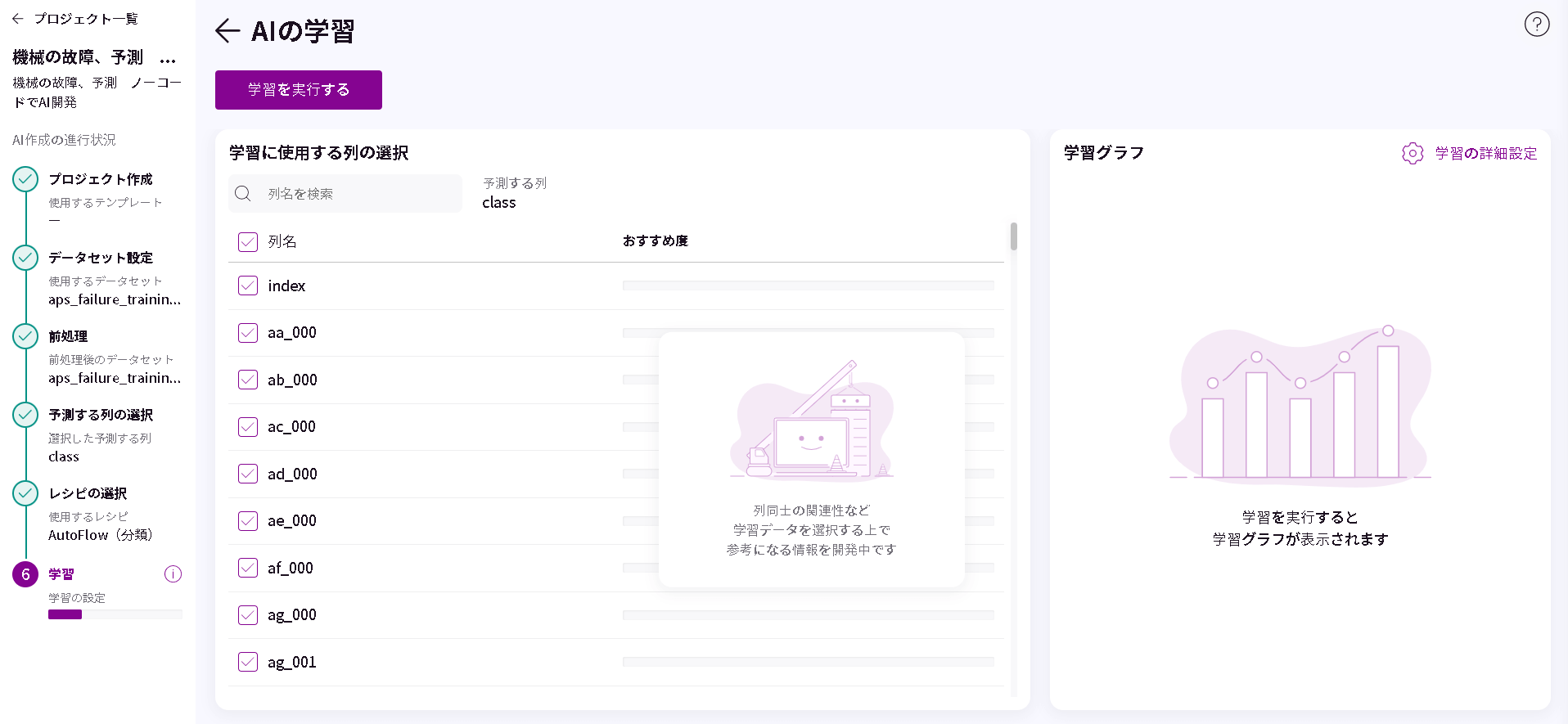Uncheck the ae_000 column checkbox
Image resolution: width=1568 pixels, height=724 pixels.
coord(248,521)
